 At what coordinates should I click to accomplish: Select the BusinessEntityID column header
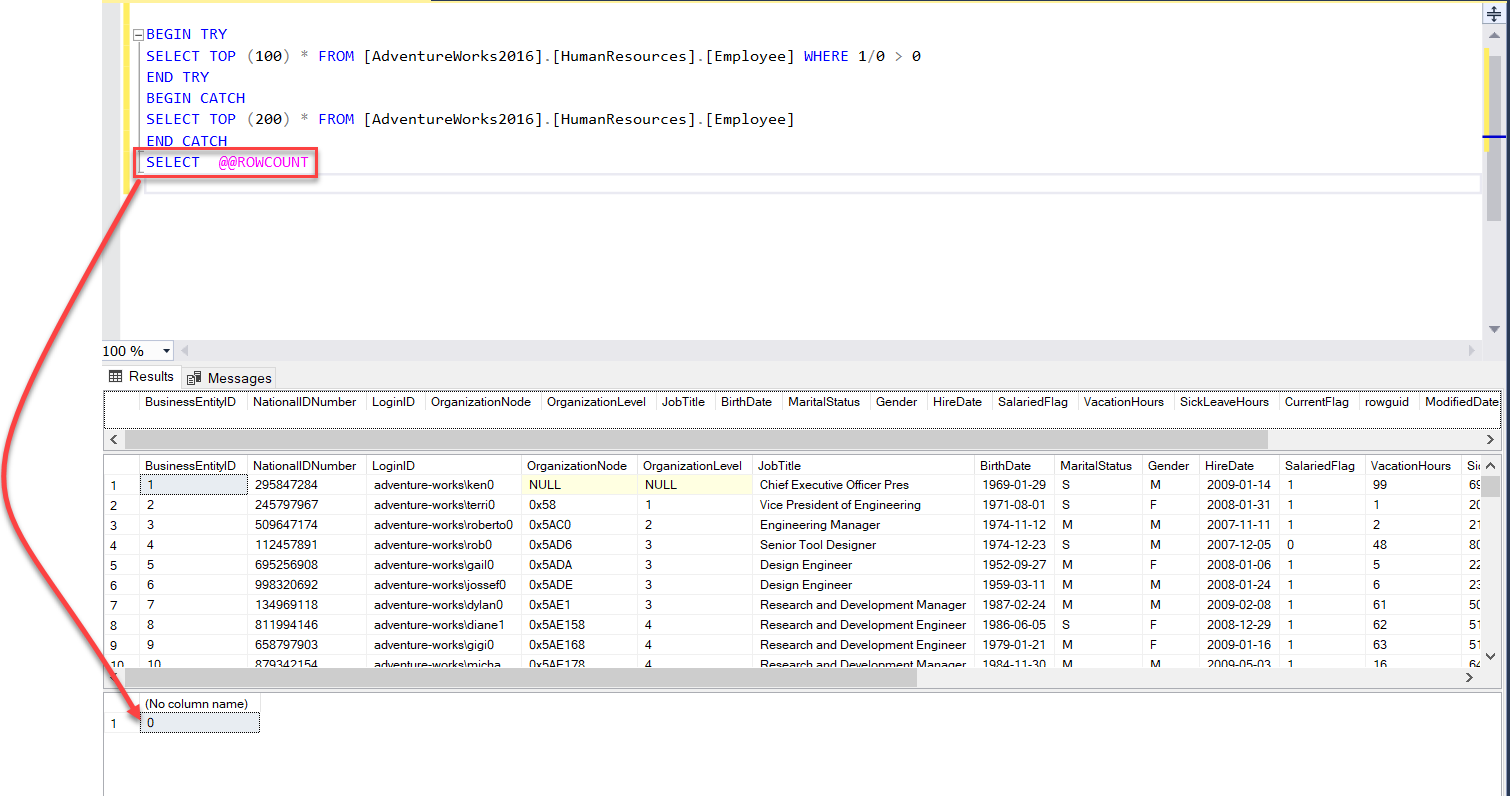coord(190,465)
